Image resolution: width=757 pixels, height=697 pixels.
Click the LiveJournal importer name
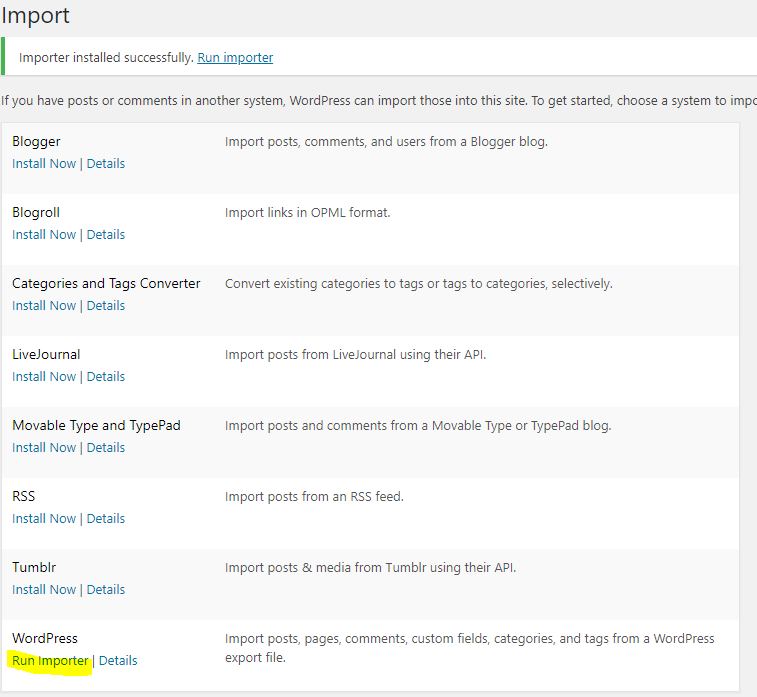46,354
